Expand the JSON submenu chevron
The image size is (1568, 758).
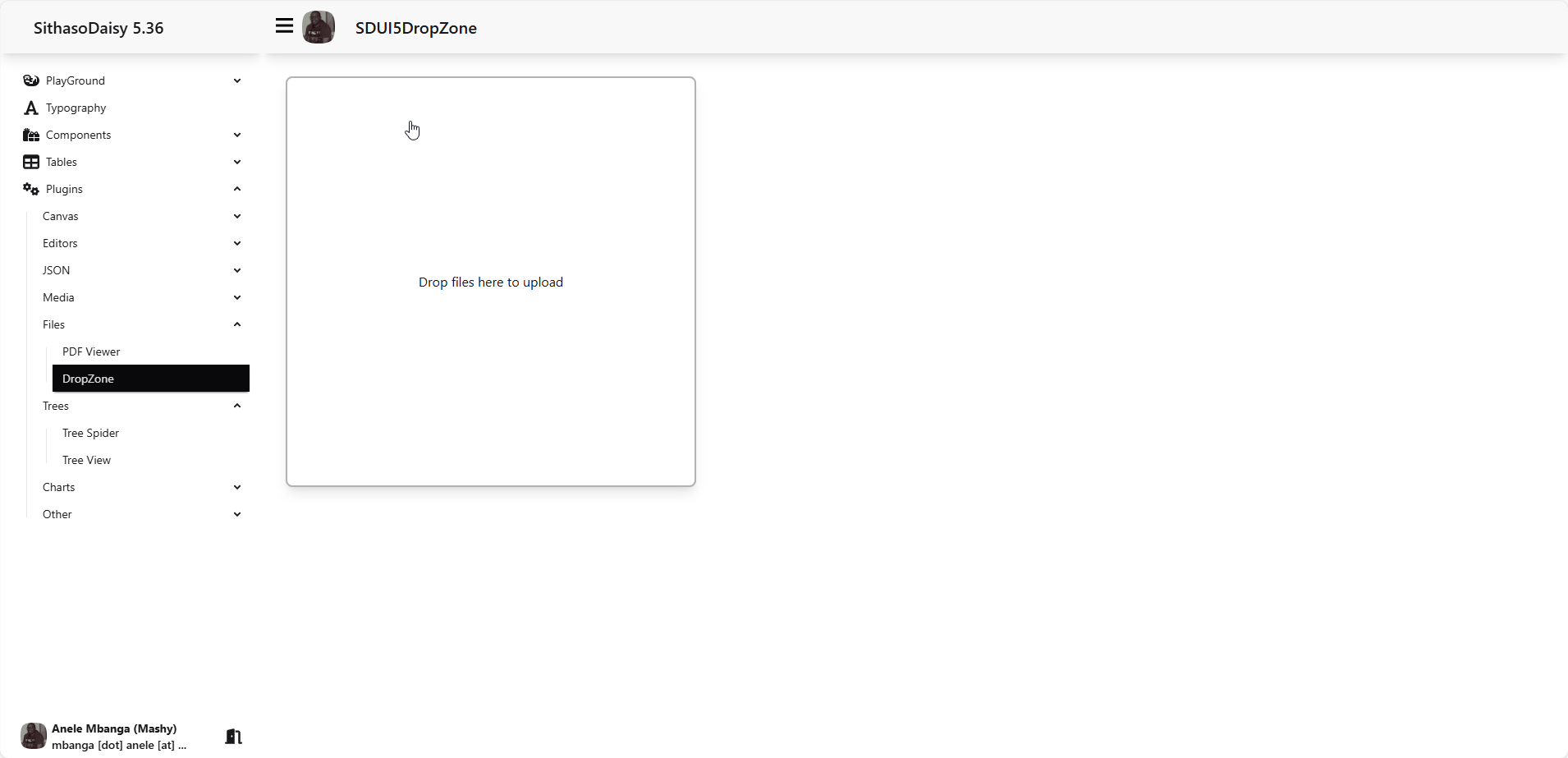point(237,270)
